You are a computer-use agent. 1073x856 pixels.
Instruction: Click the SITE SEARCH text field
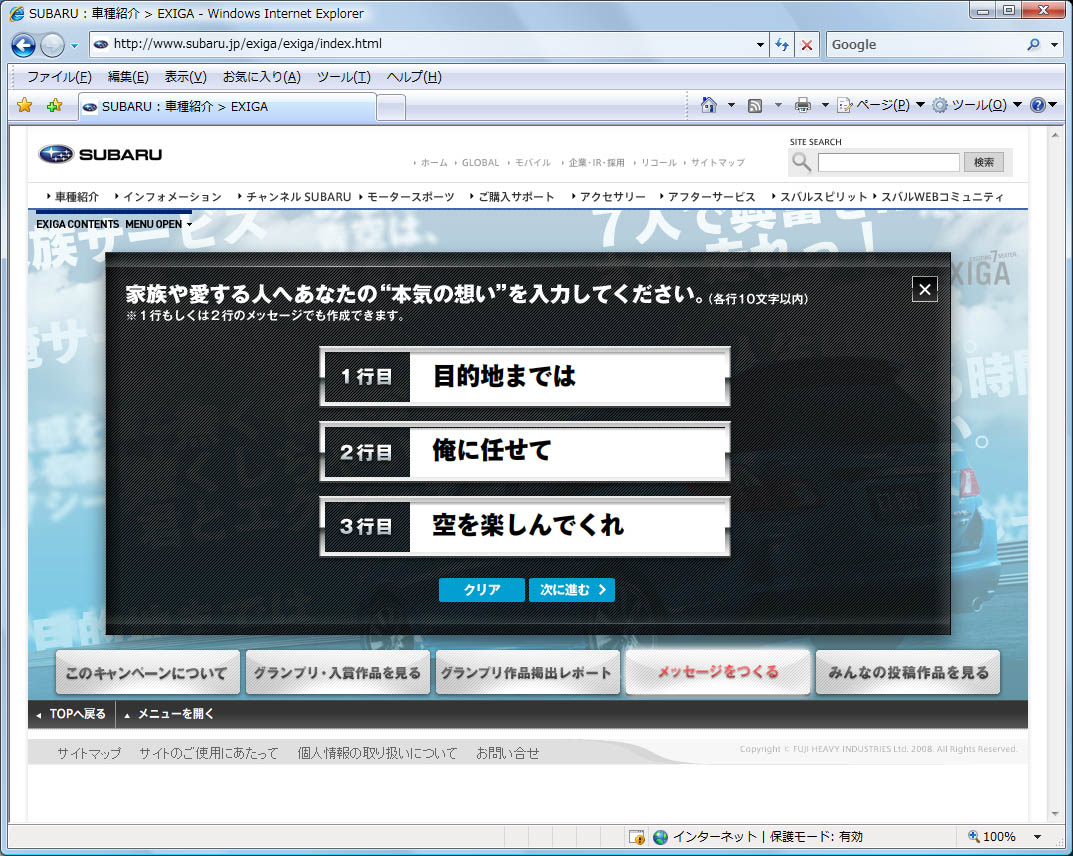click(x=888, y=163)
